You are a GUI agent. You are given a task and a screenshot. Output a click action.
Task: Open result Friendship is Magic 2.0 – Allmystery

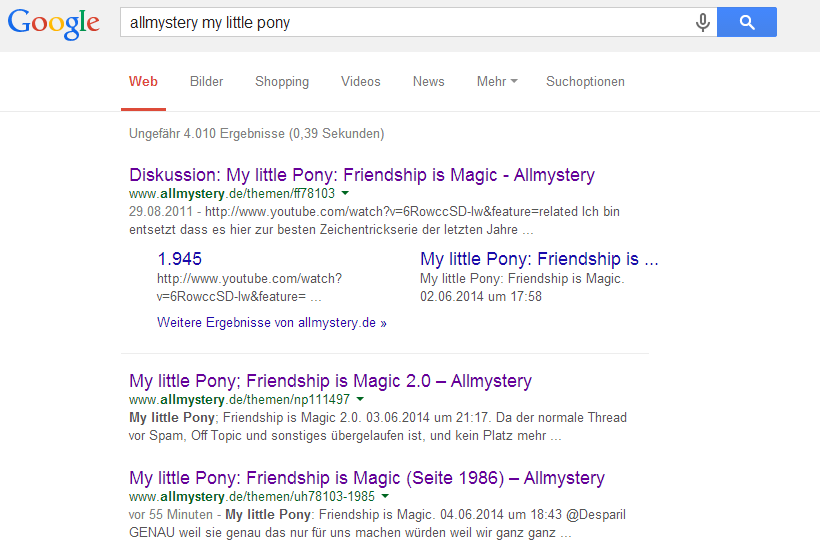pos(331,381)
